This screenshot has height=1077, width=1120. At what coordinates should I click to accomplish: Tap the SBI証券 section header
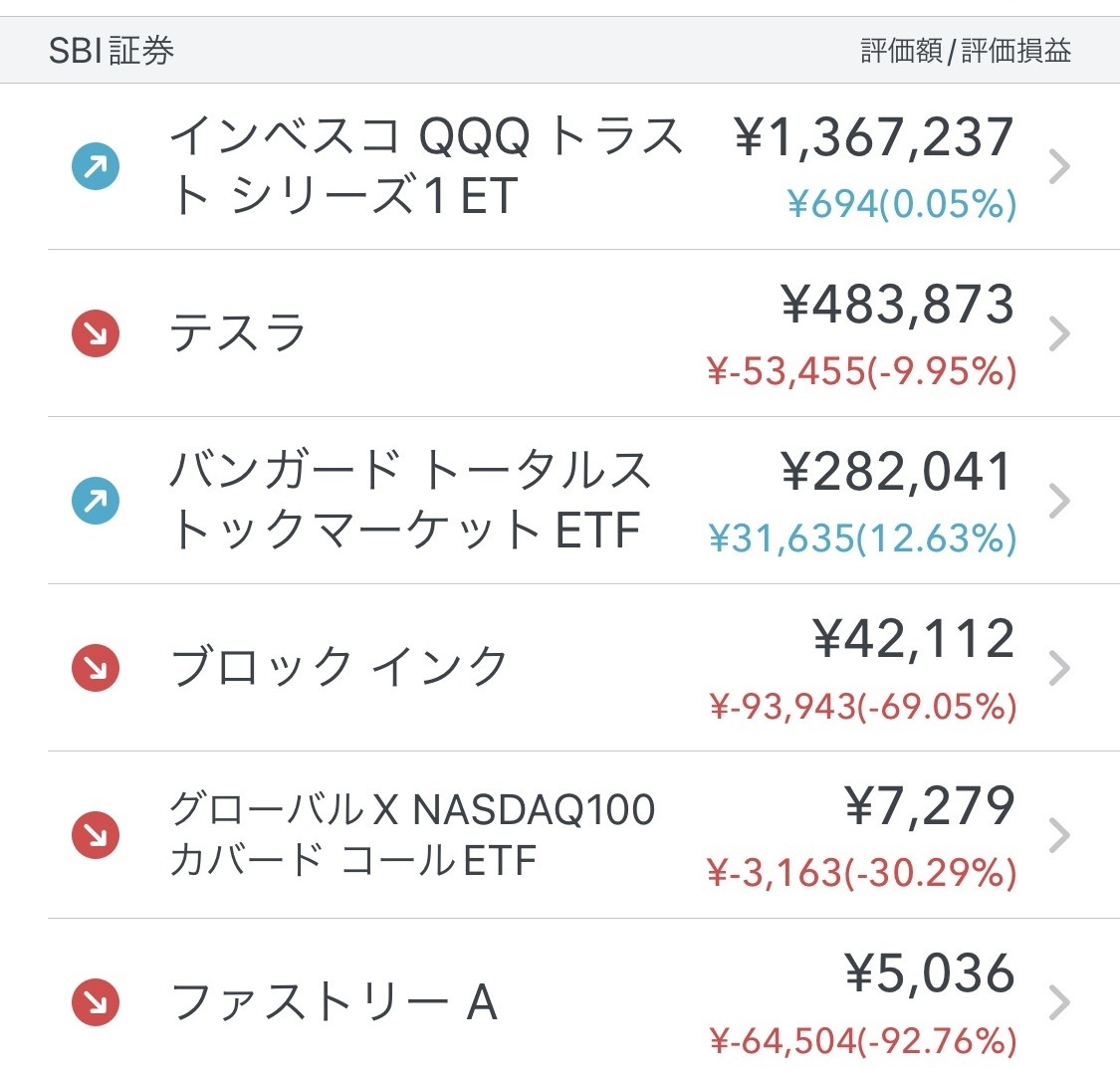click(x=112, y=51)
